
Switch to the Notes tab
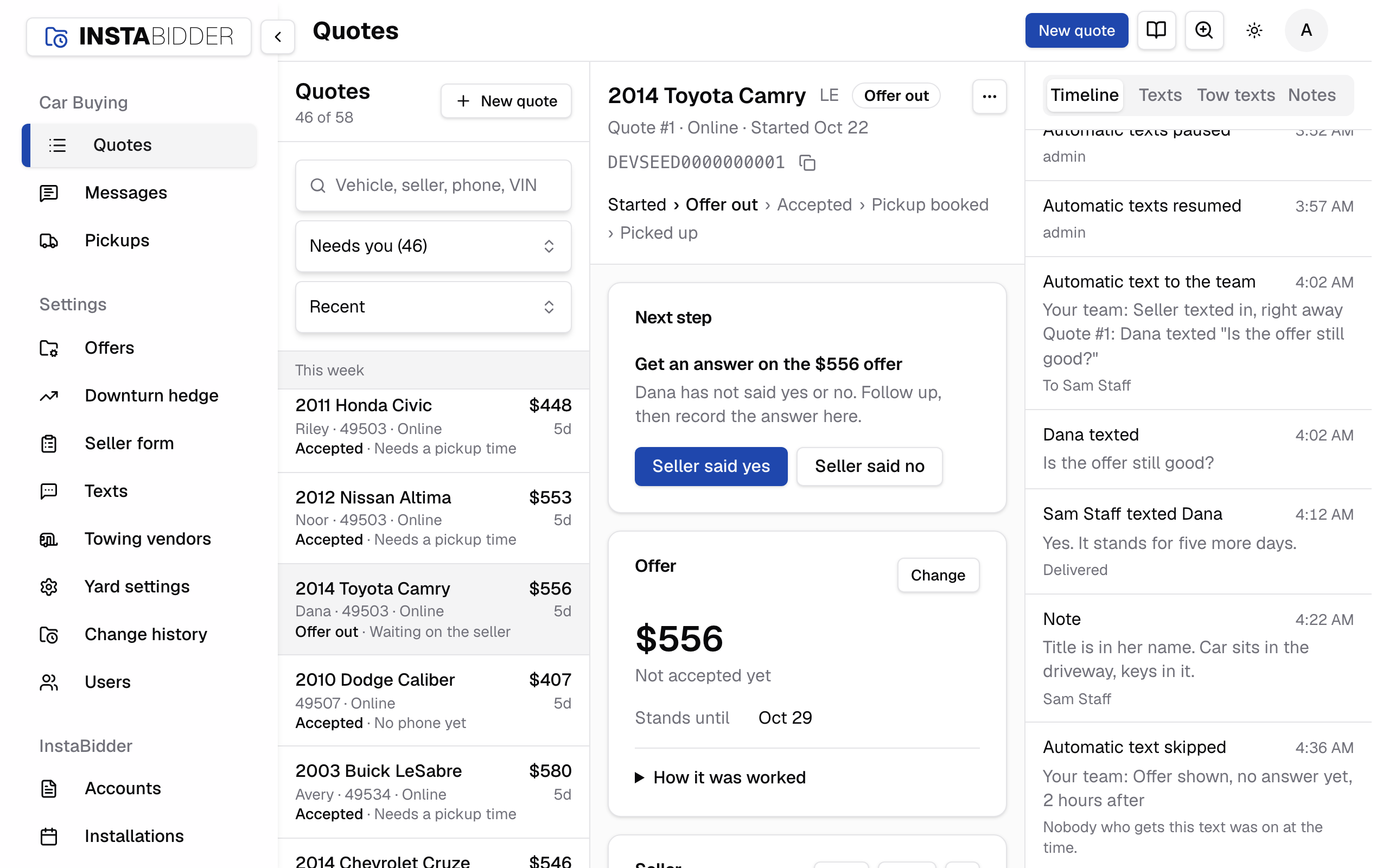(x=1311, y=95)
